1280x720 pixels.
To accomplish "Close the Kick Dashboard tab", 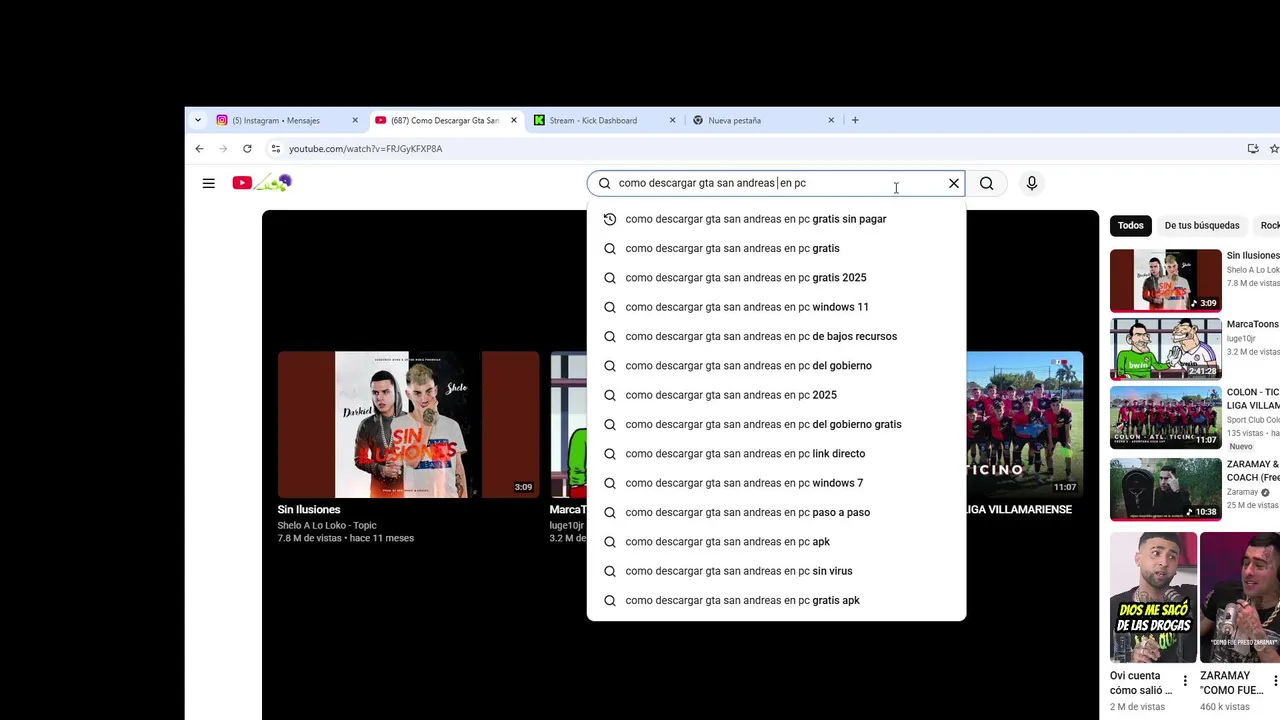I will click(672, 120).
